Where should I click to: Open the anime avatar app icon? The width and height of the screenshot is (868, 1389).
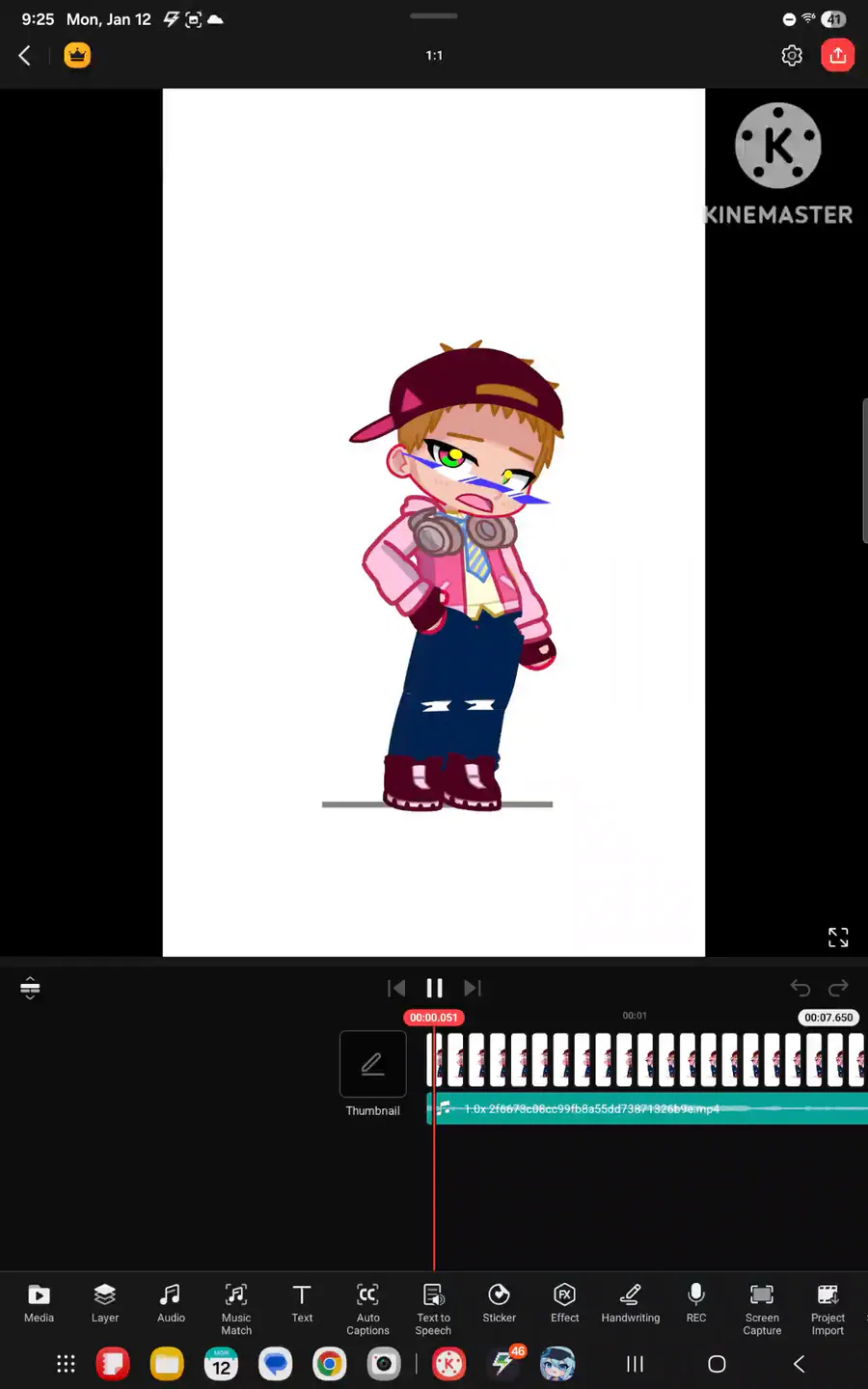click(557, 1364)
